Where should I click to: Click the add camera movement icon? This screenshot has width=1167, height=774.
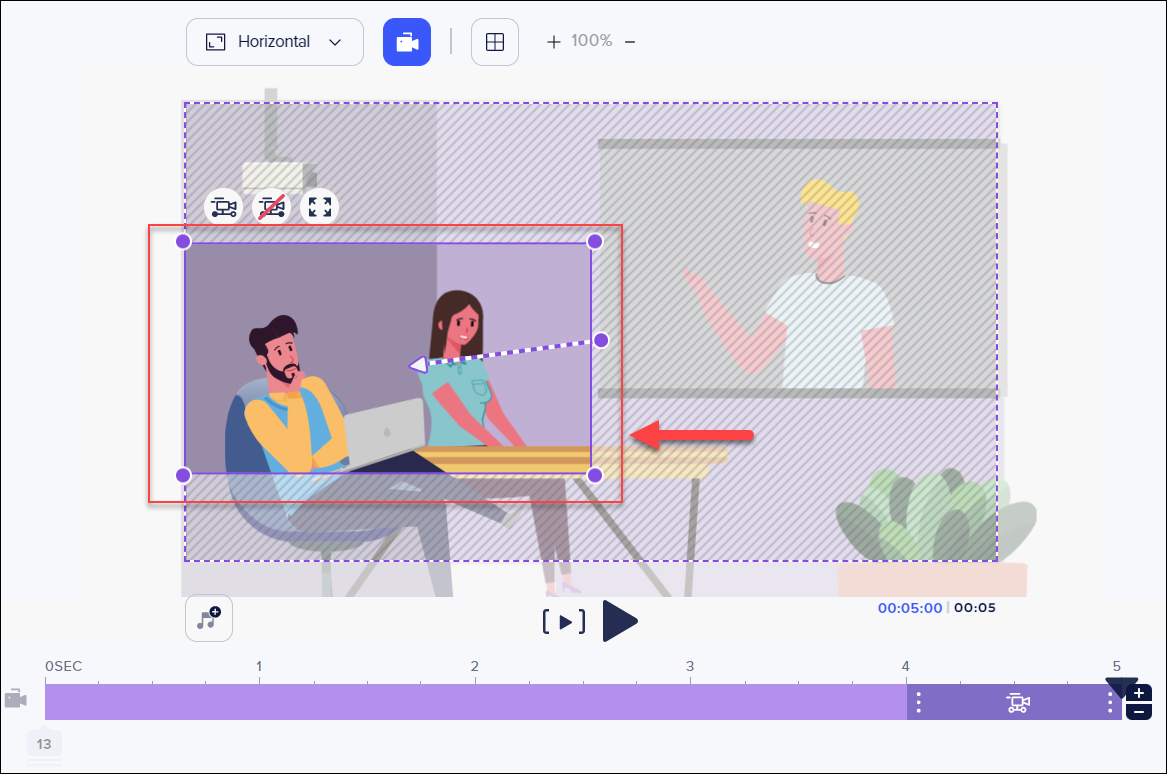[x=223, y=207]
